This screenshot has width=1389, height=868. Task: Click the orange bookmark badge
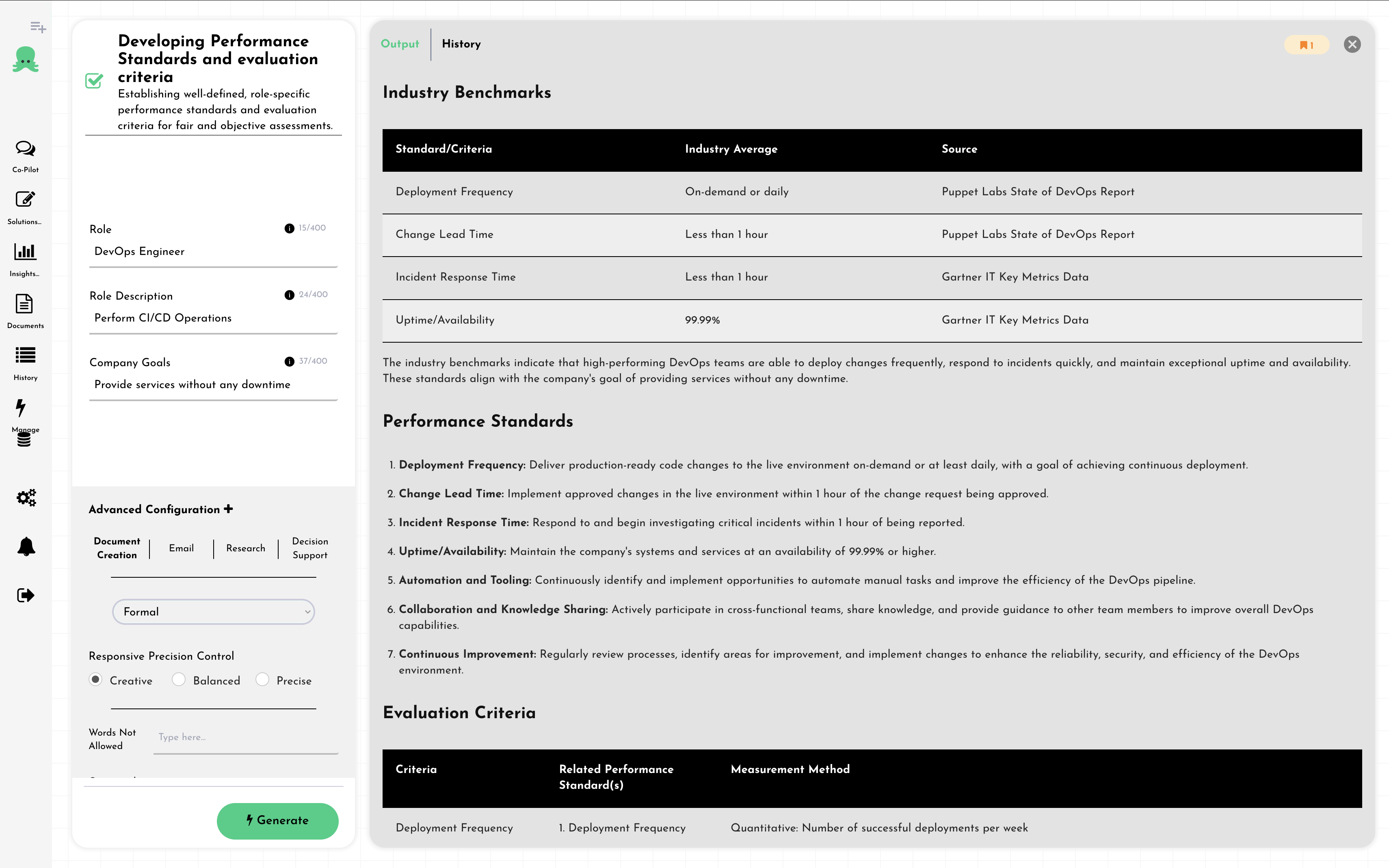pos(1306,45)
